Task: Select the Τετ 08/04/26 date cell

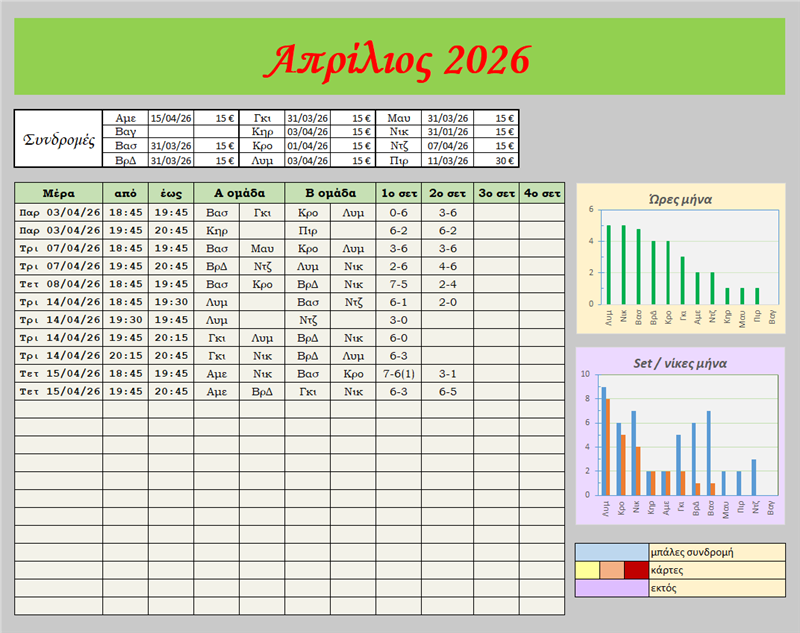Action: click(58, 284)
